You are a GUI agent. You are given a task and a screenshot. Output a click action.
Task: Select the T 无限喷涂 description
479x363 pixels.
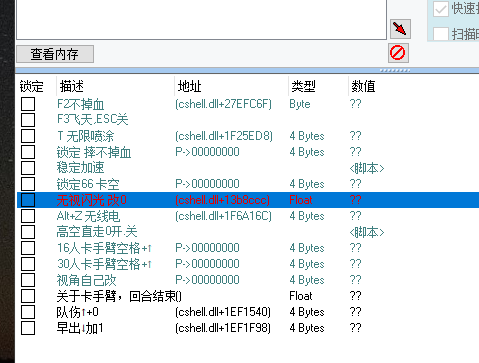point(85,136)
